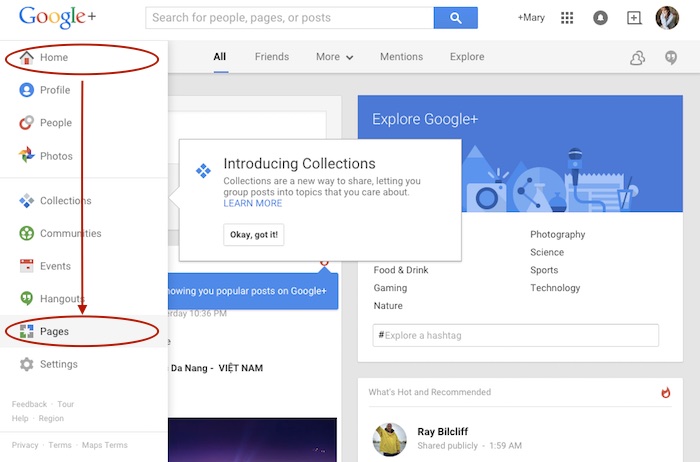700x462 pixels.
Task: Click the Profile icon in sidebar
Action: [26, 90]
